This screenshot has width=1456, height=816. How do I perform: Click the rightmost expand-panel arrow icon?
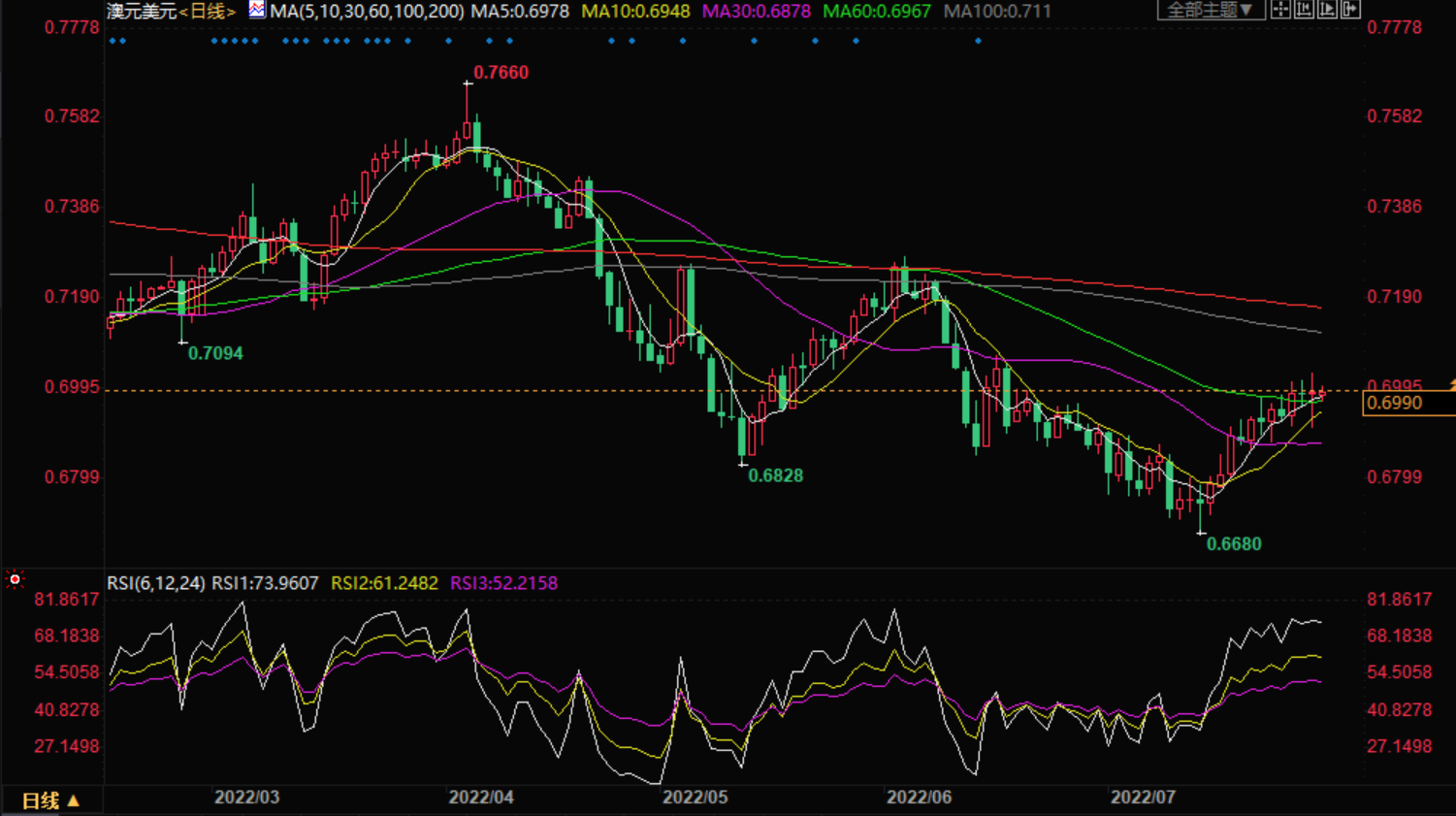(1350, 10)
